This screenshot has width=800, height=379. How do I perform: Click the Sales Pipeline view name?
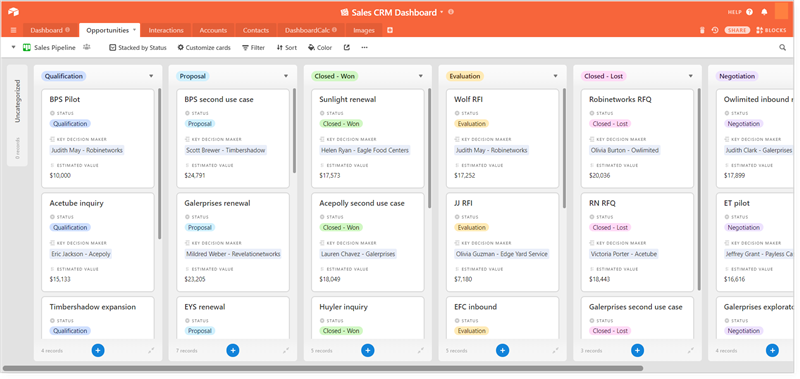click(x=55, y=47)
